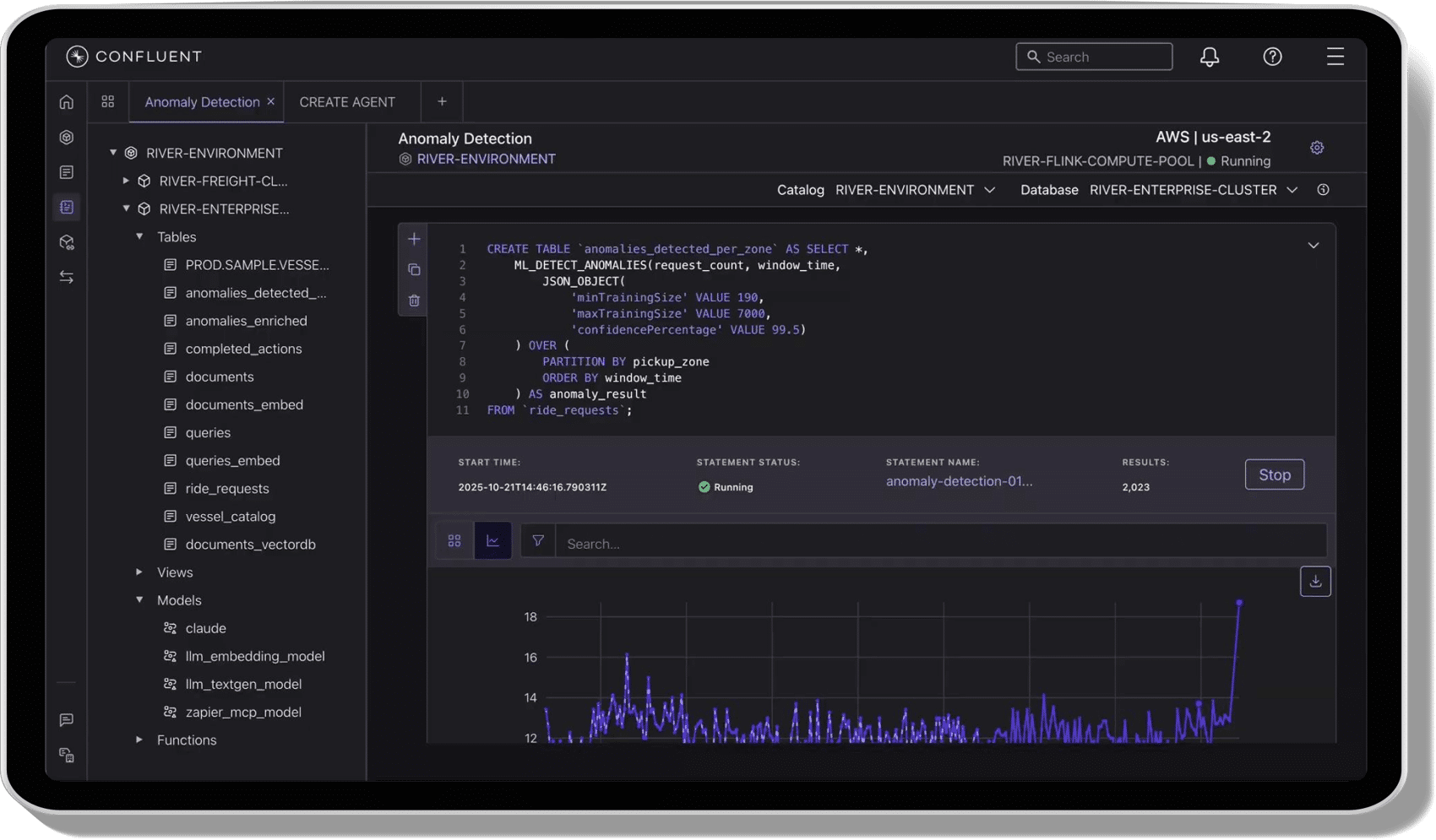Expand the Views tree node
Image resolution: width=1436 pixels, height=840 pixels.
(x=139, y=572)
